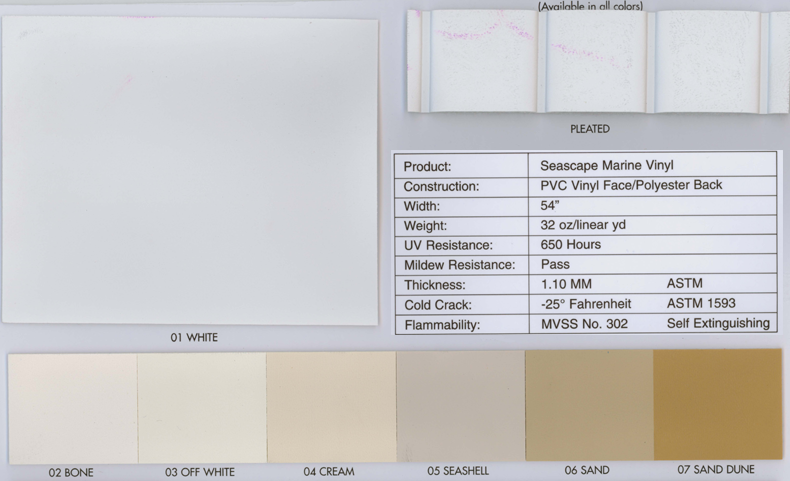This screenshot has height=481, width=790.
Task: Pick the 02 Bone color swatch
Action: (x=73, y=408)
